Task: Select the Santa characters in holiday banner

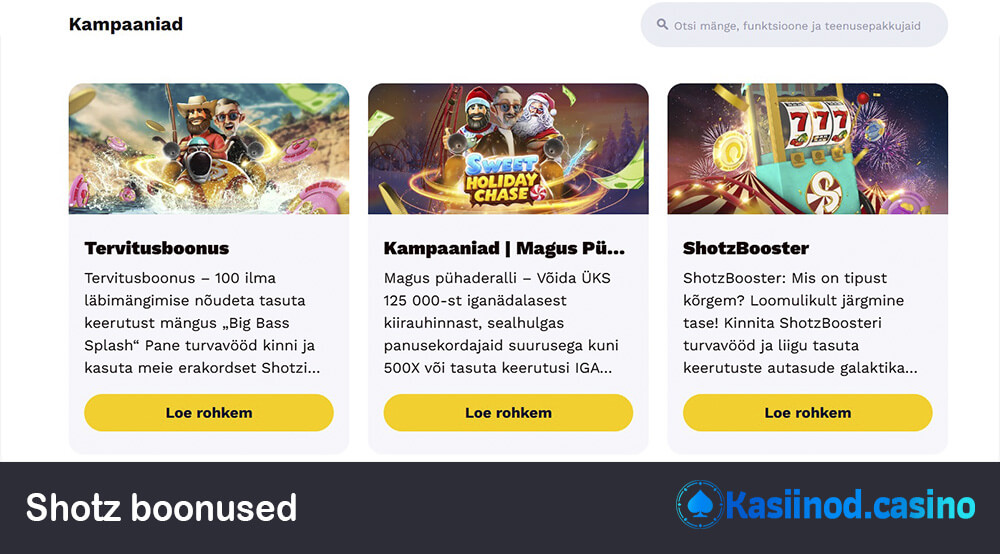Action: point(508,117)
